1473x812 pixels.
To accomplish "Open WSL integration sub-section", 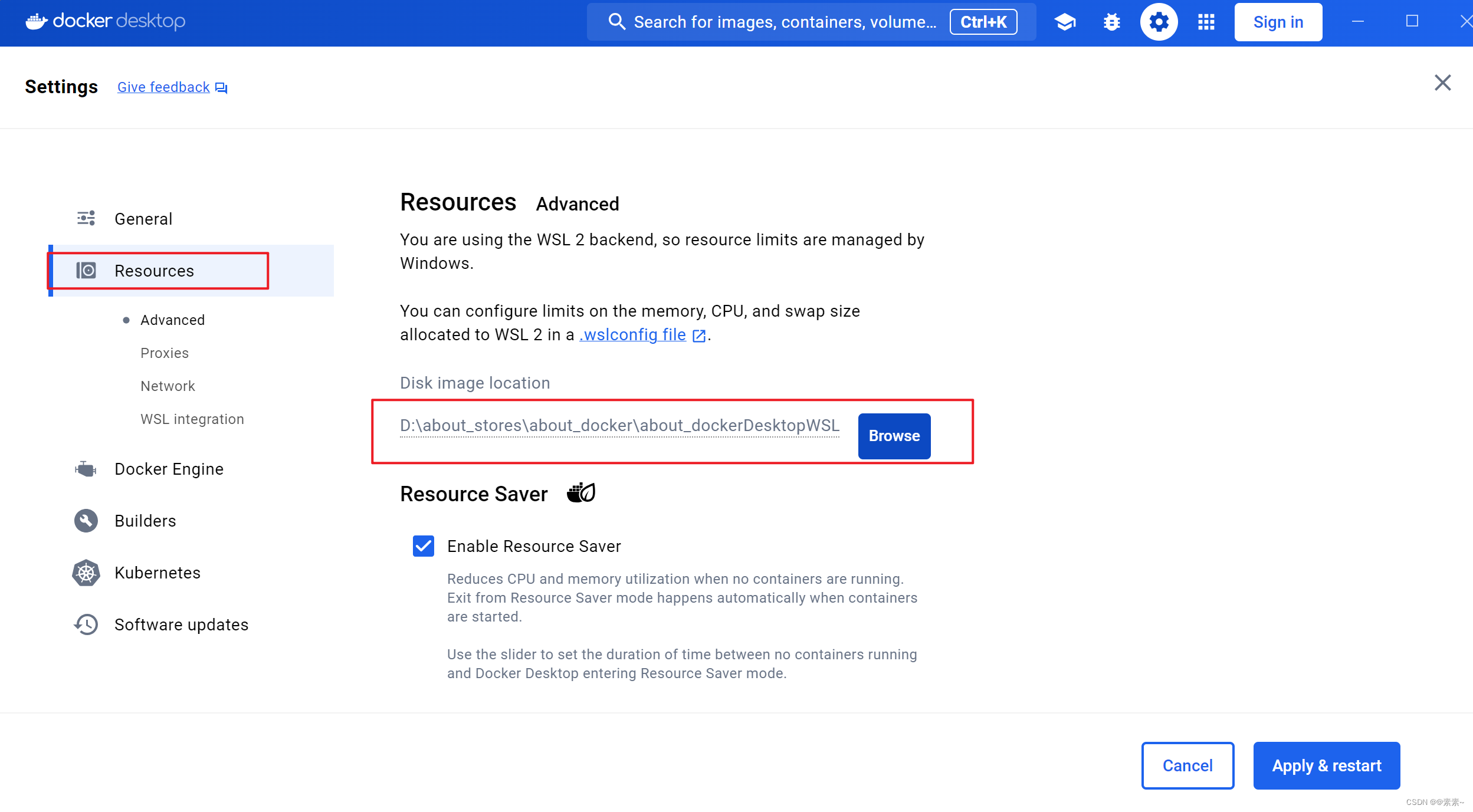I will pos(192,419).
